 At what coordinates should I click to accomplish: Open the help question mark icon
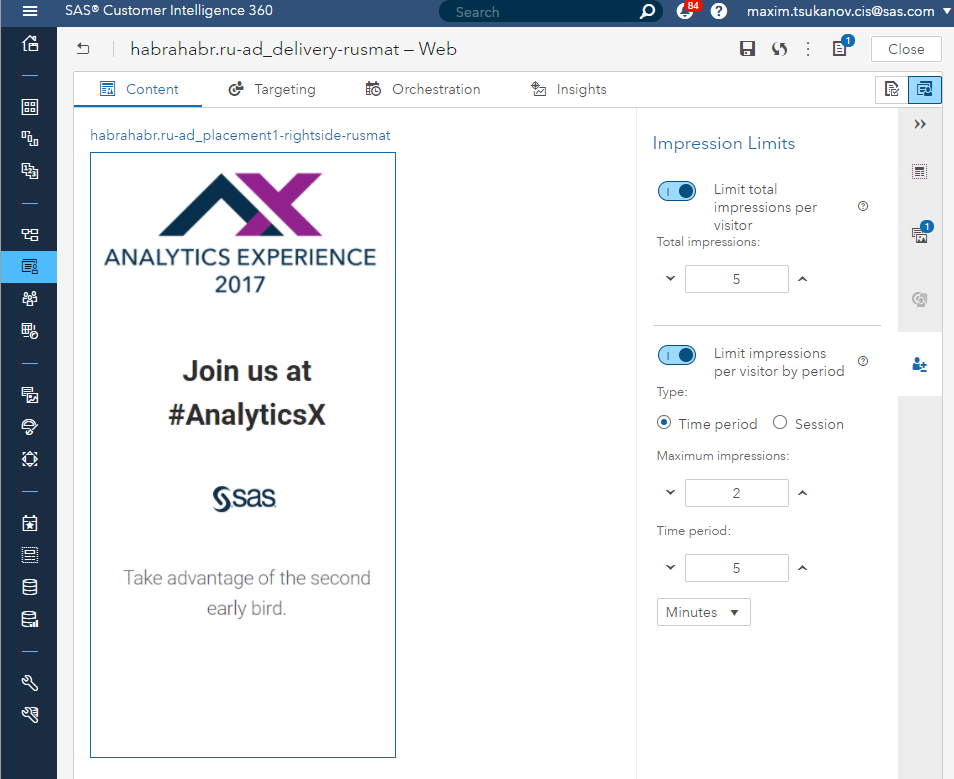(x=719, y=11)
